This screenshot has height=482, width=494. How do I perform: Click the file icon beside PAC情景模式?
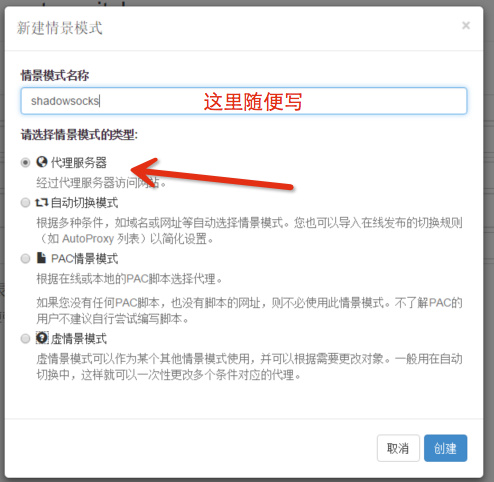click(41, 258)
